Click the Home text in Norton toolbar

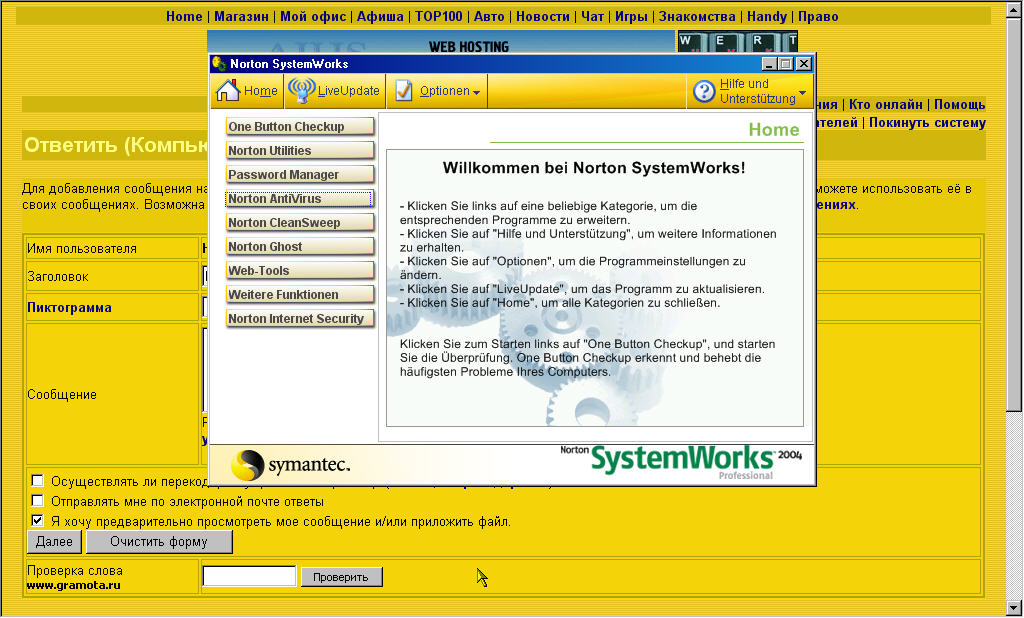(261, 91)
